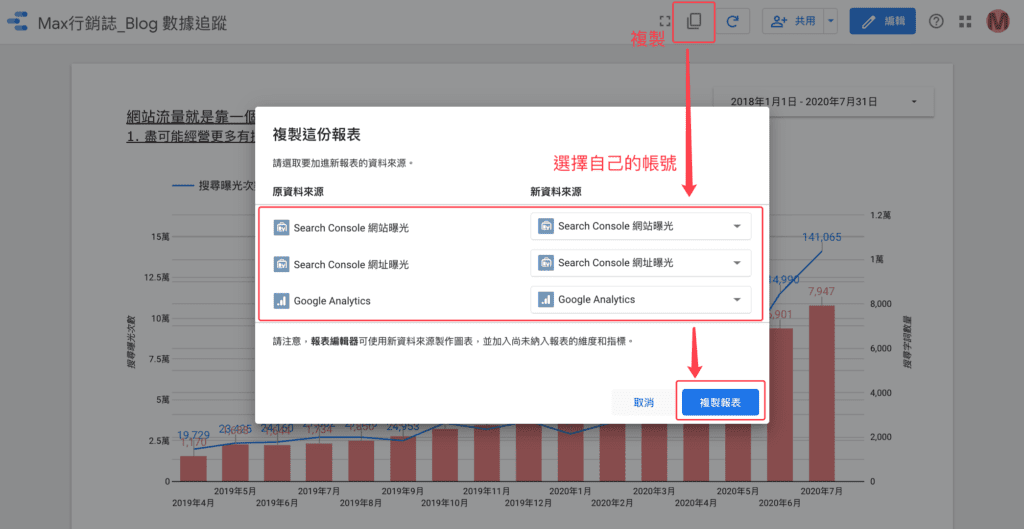Click the 編輯 edit button
This screenshot has width=1024, height=529.
click(882, 21)
